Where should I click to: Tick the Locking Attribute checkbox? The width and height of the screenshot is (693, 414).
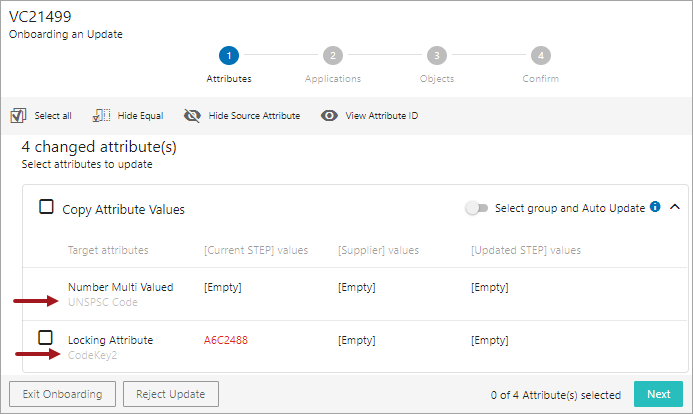click(46, 338)
